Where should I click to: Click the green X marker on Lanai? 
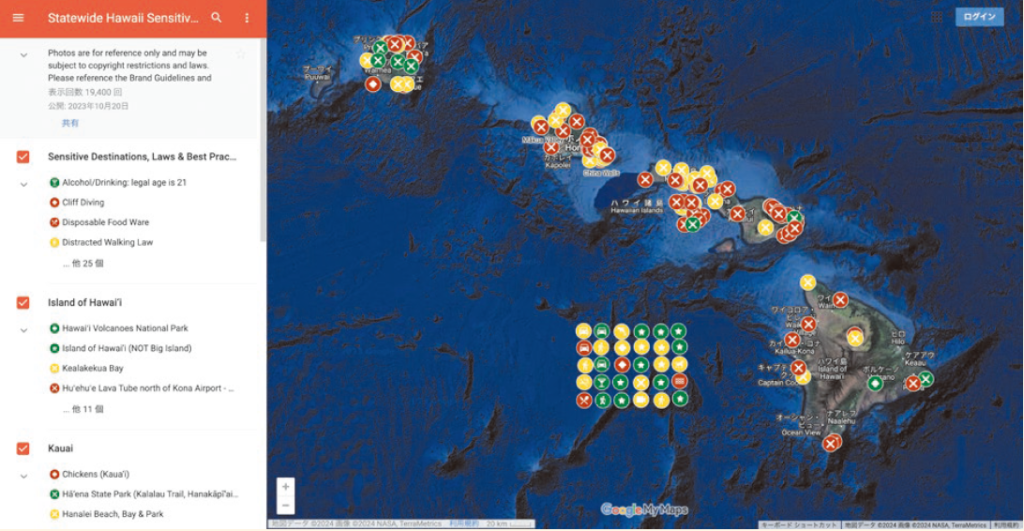tap(693, 224)
